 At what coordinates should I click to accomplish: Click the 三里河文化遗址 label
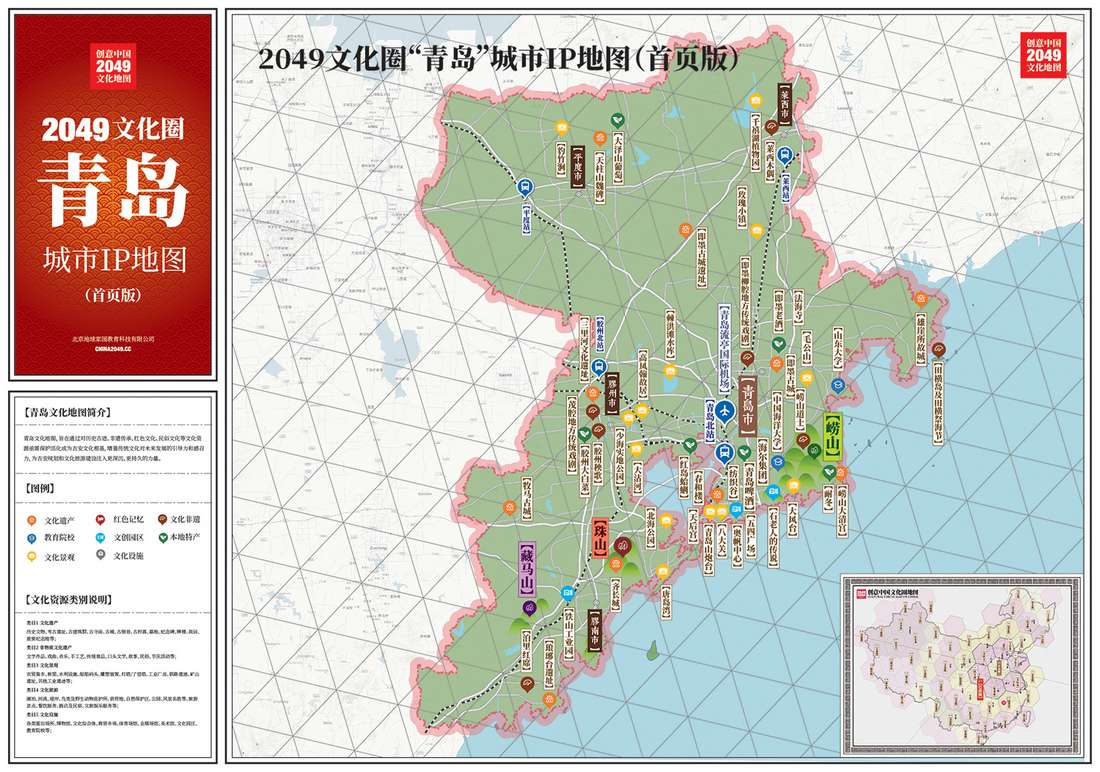point(584,350)
